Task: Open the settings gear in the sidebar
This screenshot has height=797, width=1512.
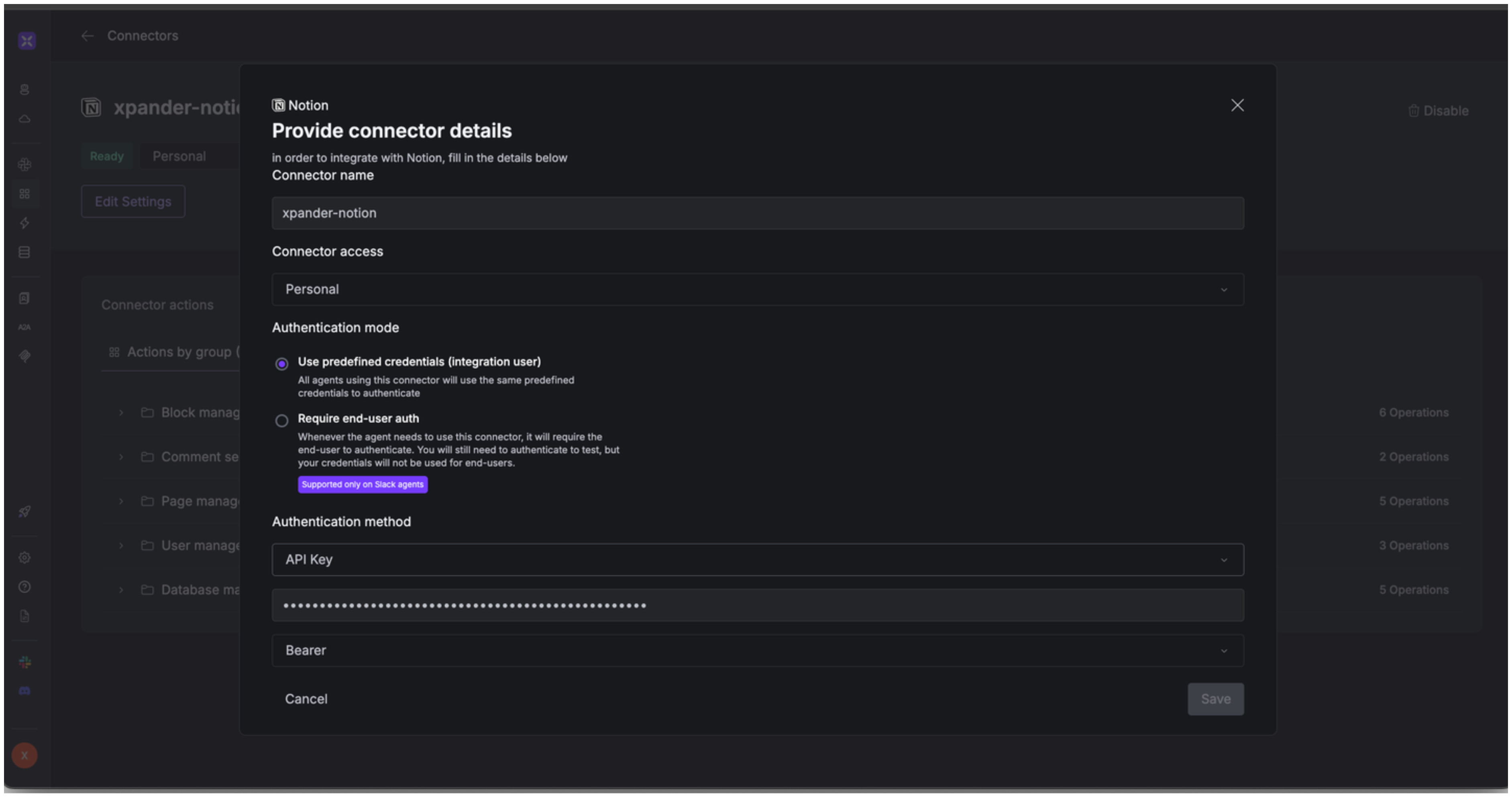Action: pos(24,557)
